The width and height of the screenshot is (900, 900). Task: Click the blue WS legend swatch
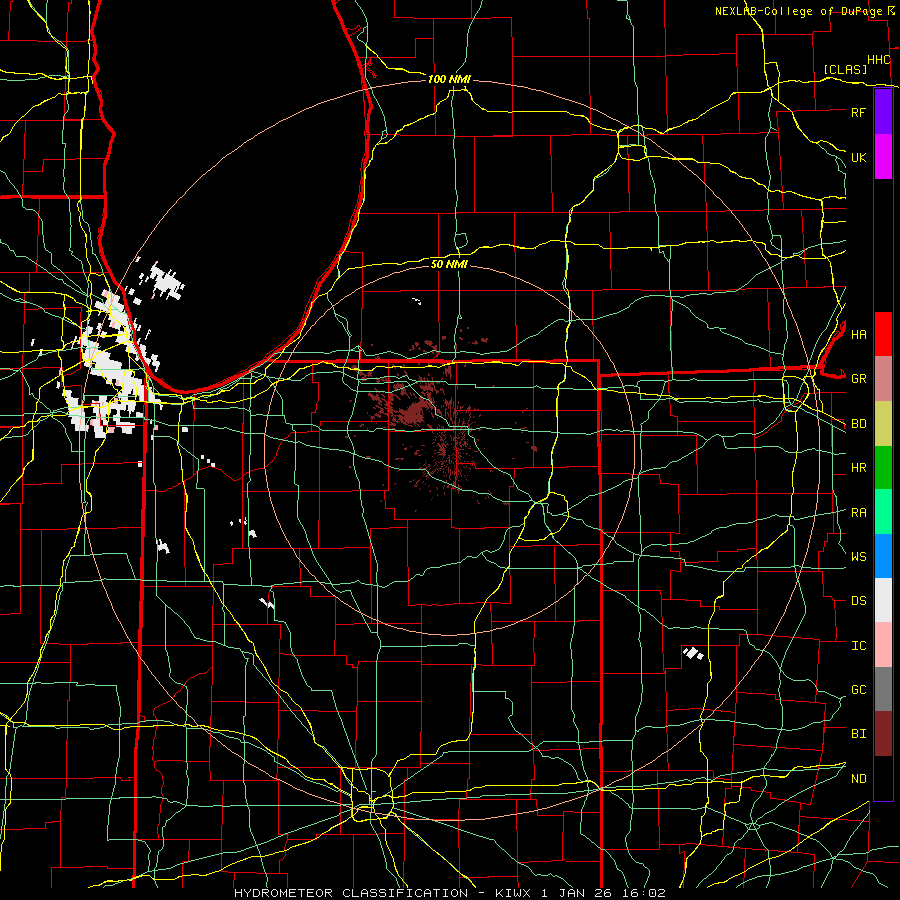pos(883,556)
